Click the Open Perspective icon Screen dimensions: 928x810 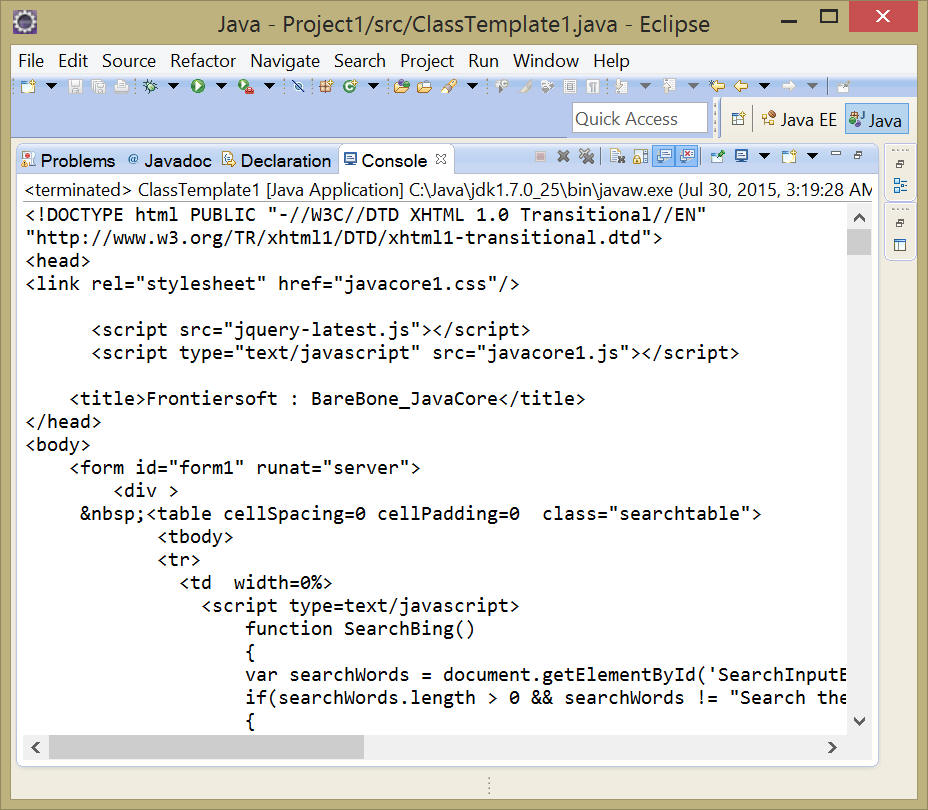pyautogui.click(x=737, y=119)
